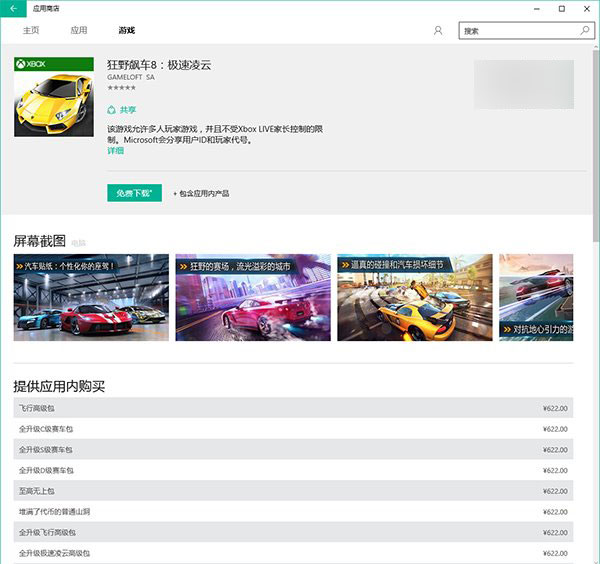Switch to the 主页 home tab
This screenshot has width=600, height=564.
pyautogui.click(x=31, y=31)
